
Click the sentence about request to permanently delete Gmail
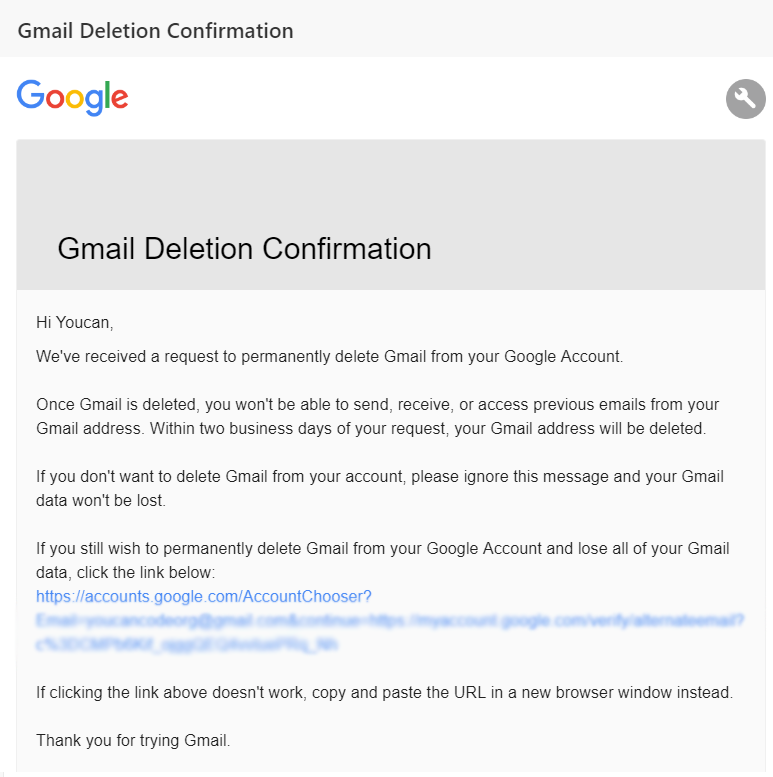coord(330,357)
